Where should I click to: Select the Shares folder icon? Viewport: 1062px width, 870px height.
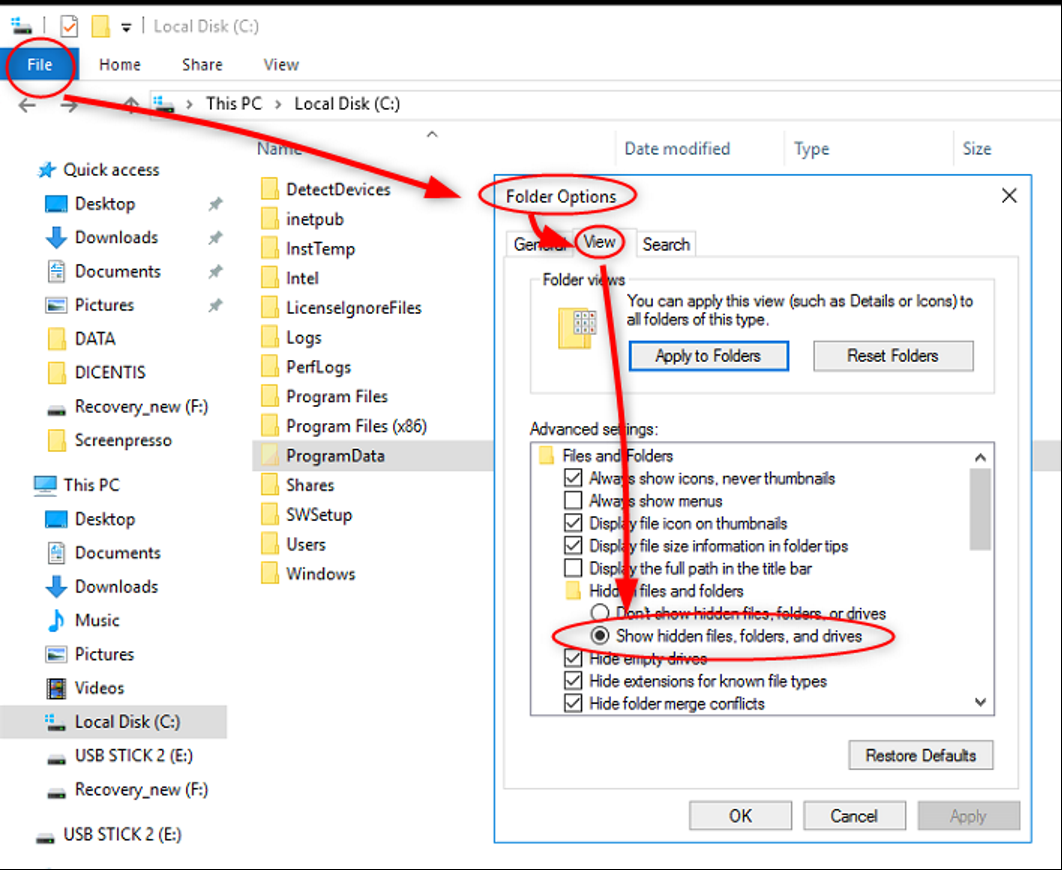click(x=270, y=485)
